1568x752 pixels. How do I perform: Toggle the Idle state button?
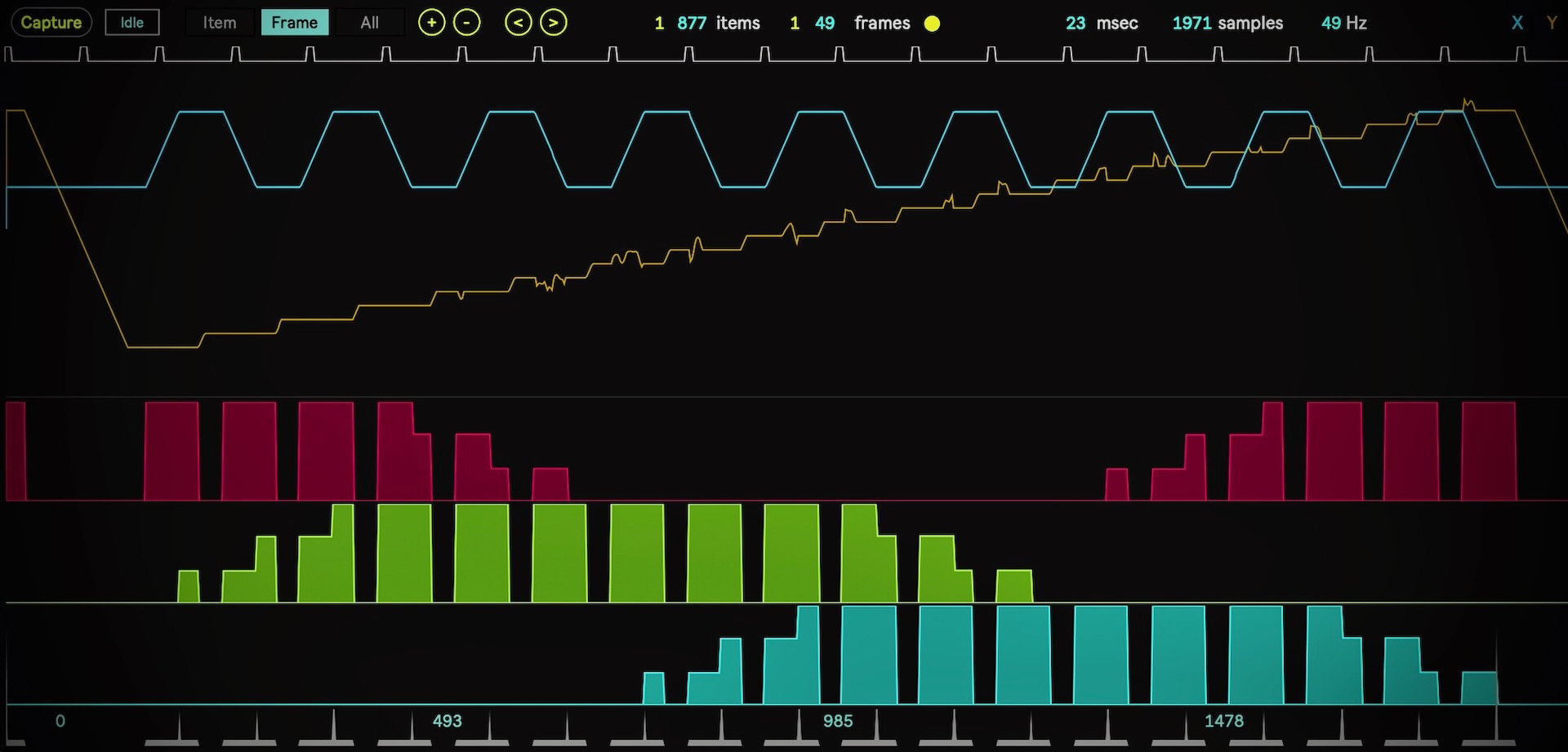coord(132,23)
